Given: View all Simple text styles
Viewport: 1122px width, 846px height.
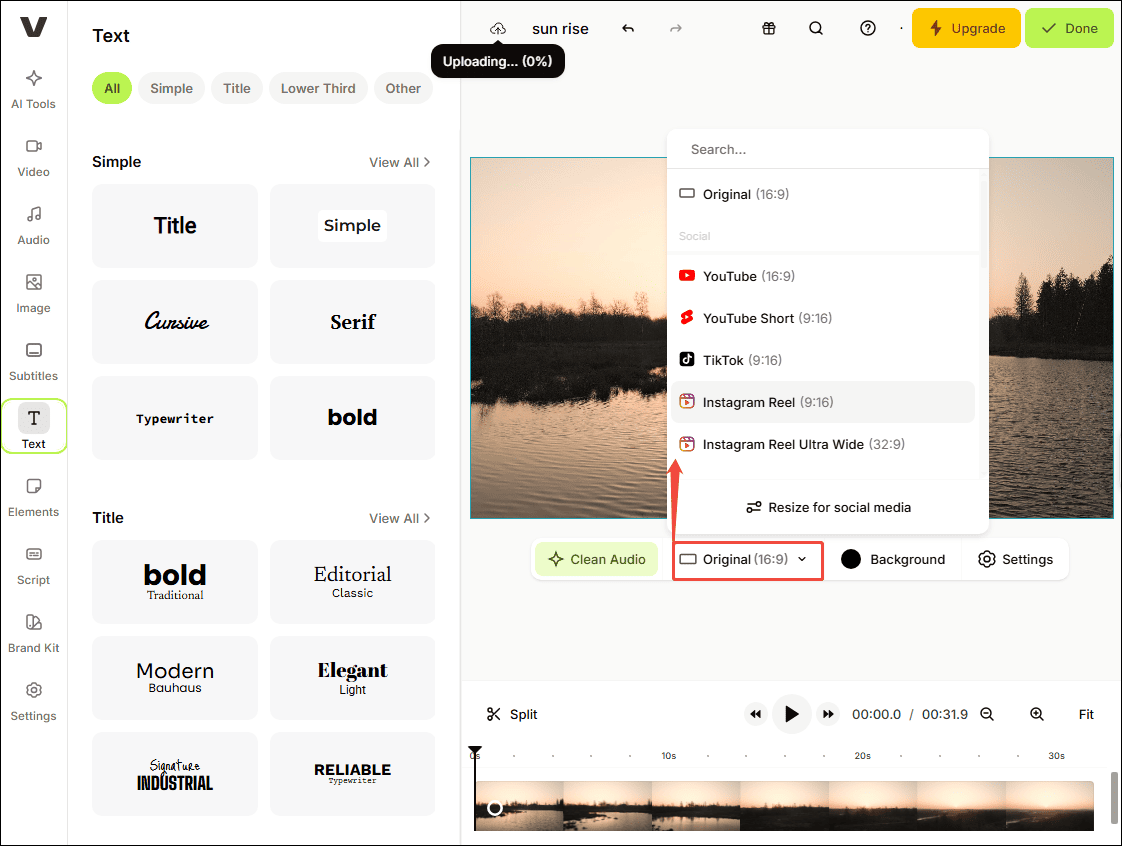Looking at the screenshot, I should click(x=399, y=162).
